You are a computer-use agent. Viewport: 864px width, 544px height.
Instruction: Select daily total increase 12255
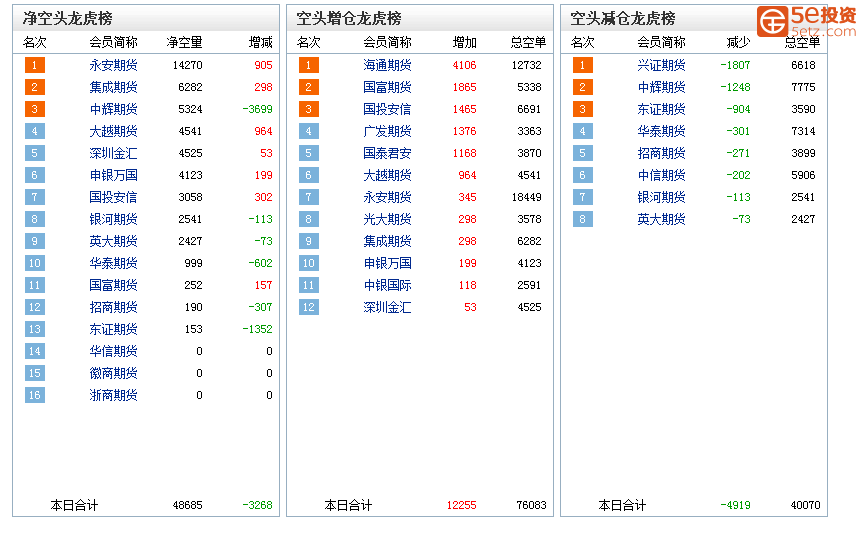[x=461, y=505]
